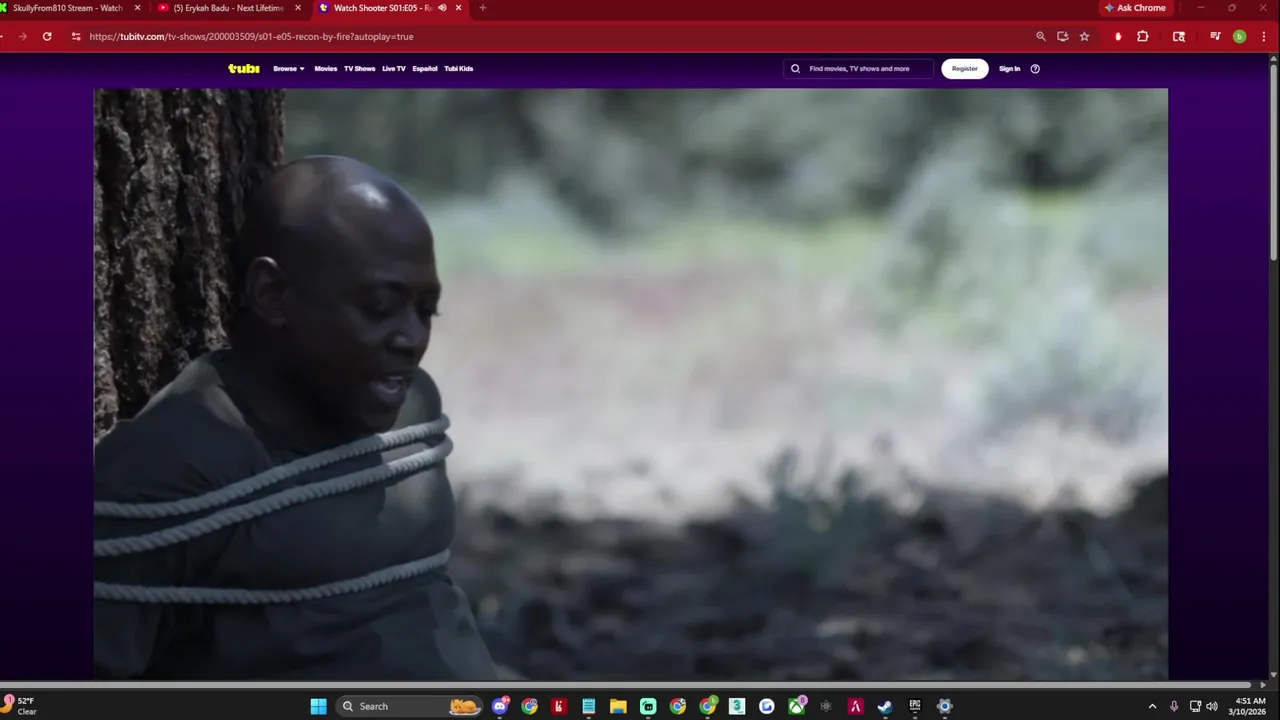Viewport: 1280px width, 720px height.
Task: Open the Tubi help icon
Action: tap(1035, 69)
